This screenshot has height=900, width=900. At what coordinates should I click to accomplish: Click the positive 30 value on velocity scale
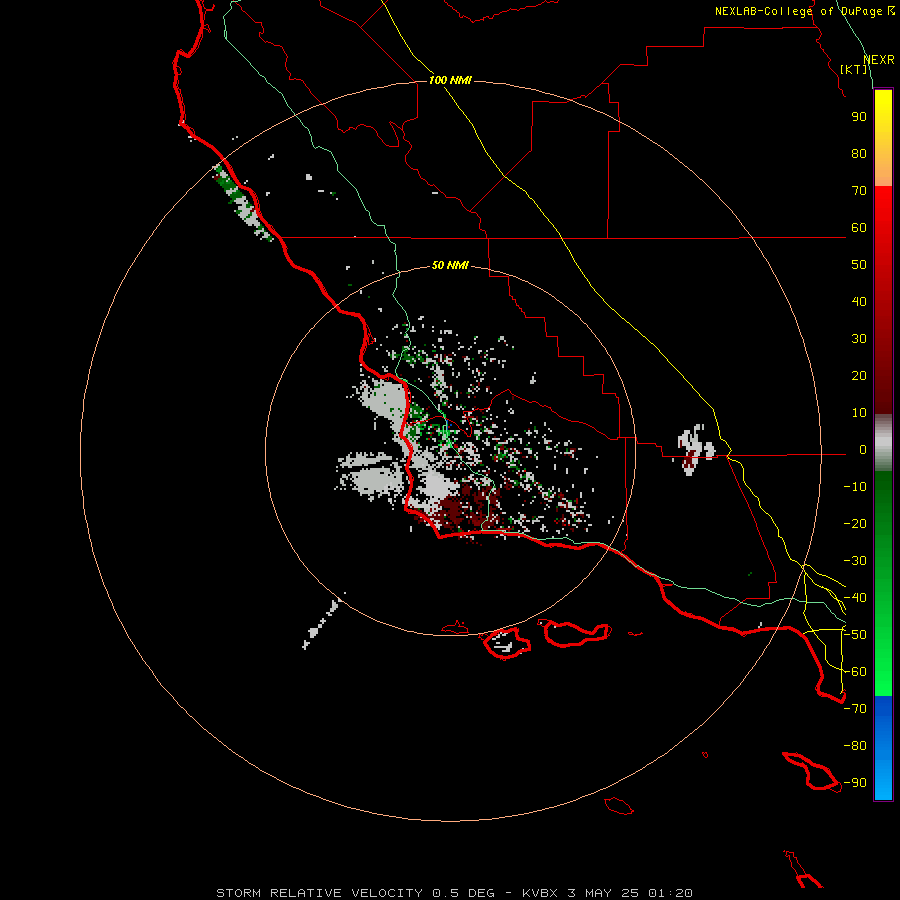pyautogui.click(x=859, y=339)
